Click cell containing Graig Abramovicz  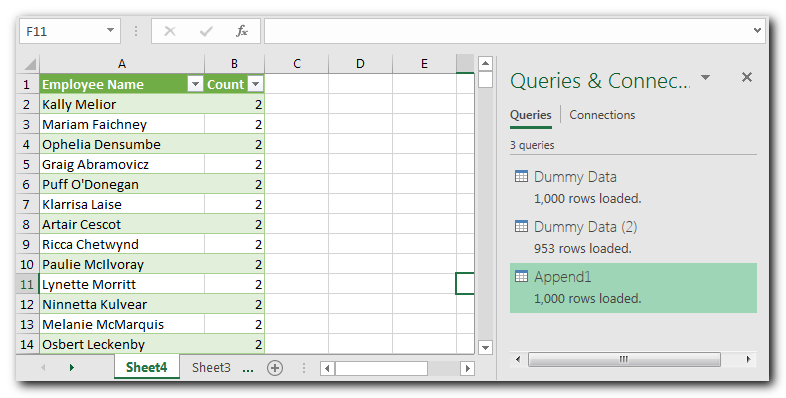(122, 164)
